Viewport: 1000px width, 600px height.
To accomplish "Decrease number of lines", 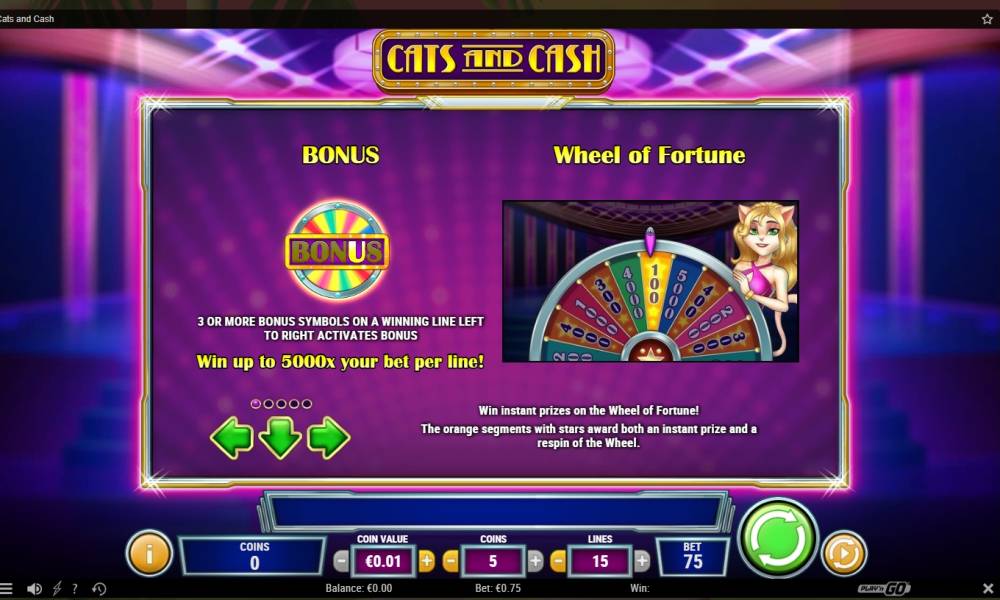I will (x=558, y=562).
